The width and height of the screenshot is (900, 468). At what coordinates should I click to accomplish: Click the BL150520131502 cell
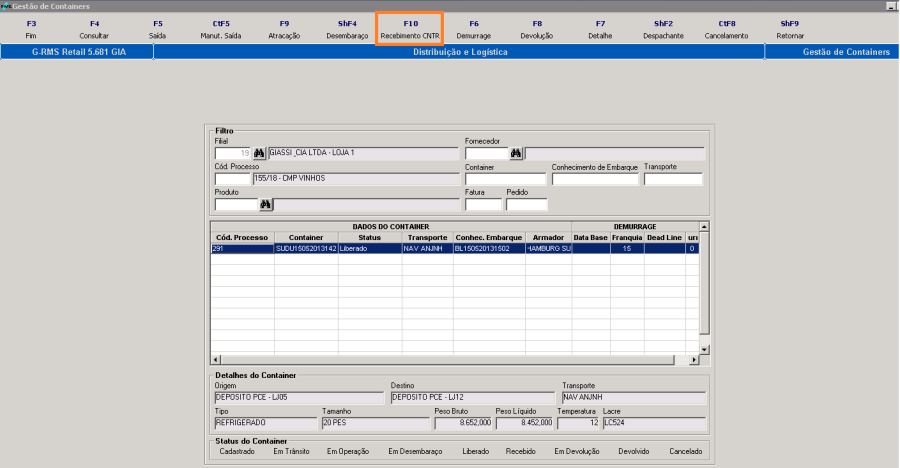(489, 249)
